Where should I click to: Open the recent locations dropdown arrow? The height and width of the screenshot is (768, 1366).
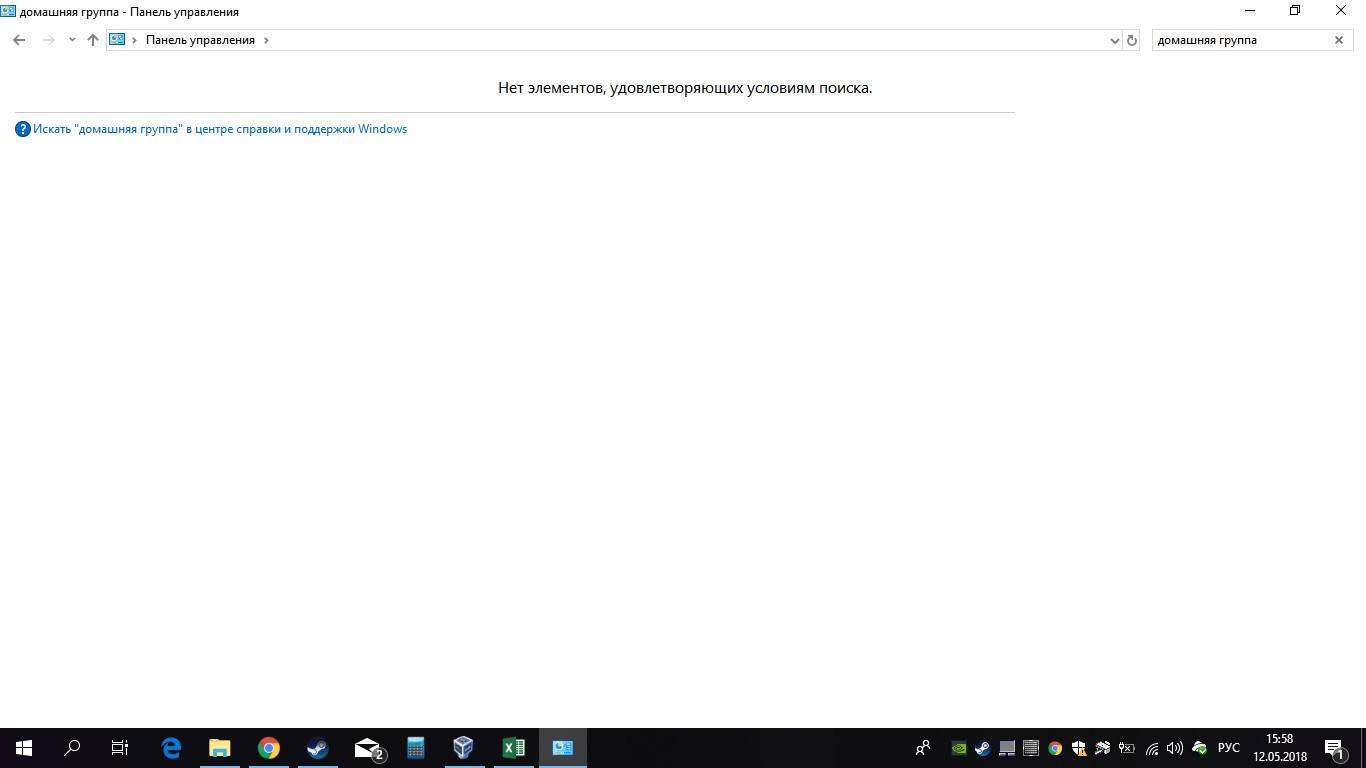point(72,40)
